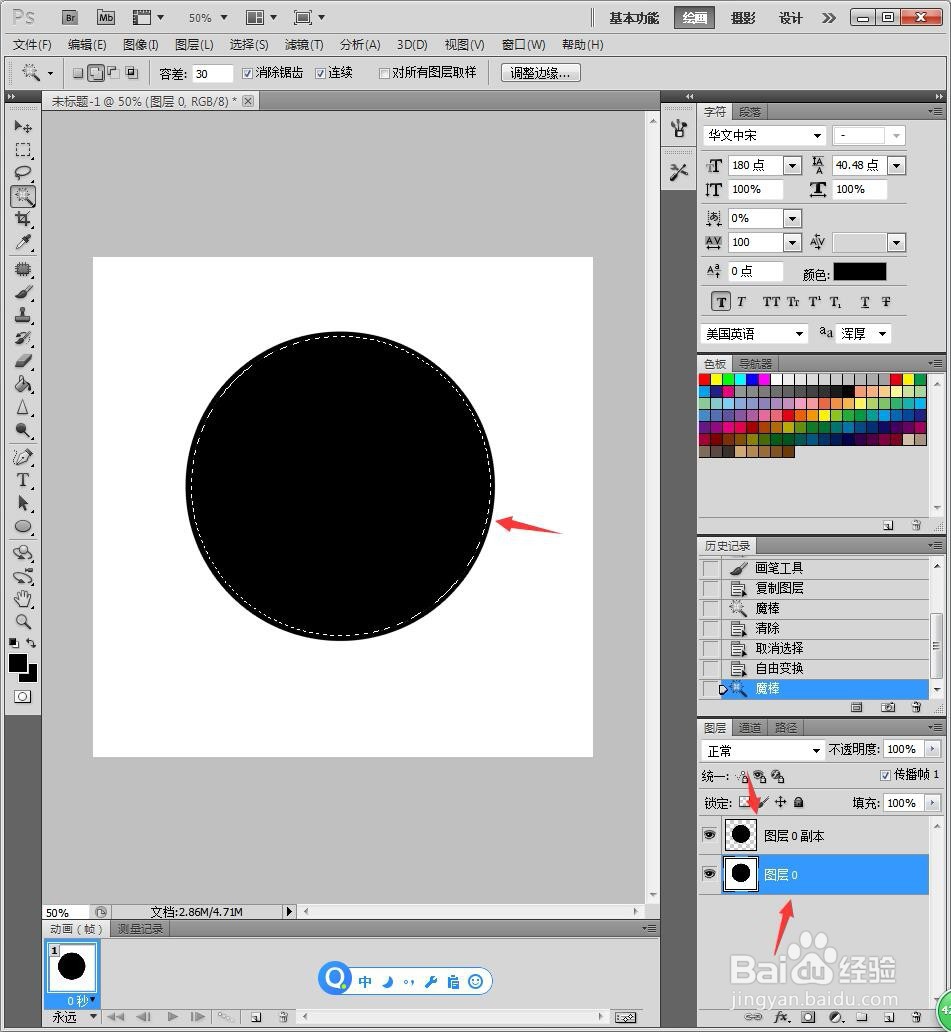Swap foreground and background colors

point(31,642)
